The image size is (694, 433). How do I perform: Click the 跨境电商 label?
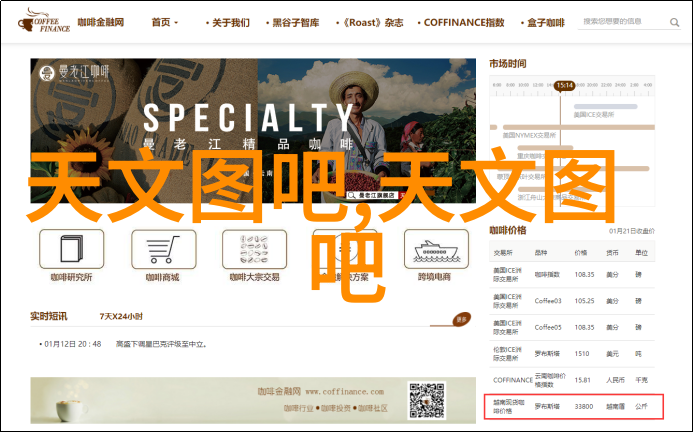click(x=434, y=277)
